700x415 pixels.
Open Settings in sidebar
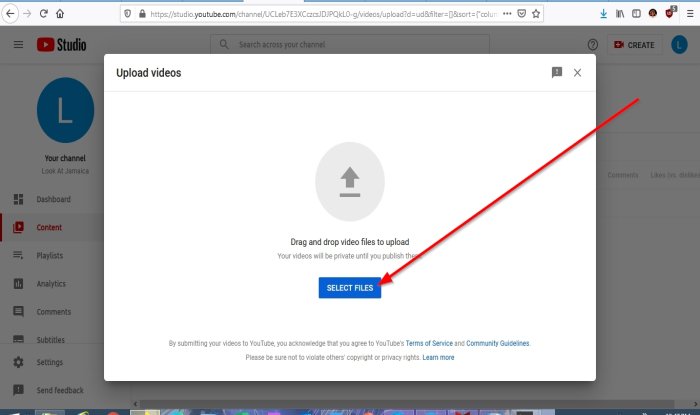52,362
